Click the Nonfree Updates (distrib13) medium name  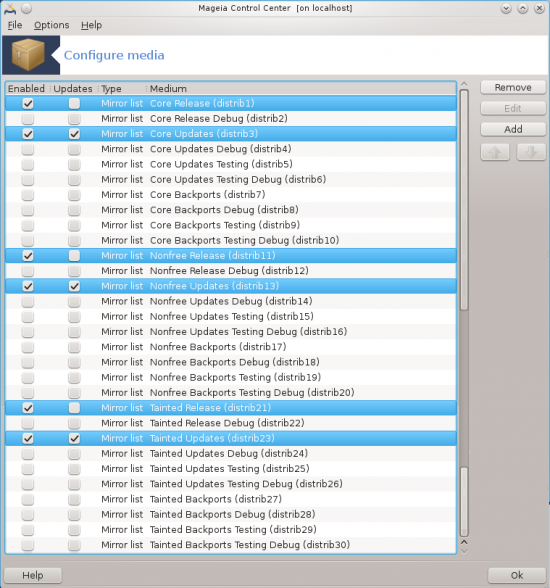coord(214,286)
